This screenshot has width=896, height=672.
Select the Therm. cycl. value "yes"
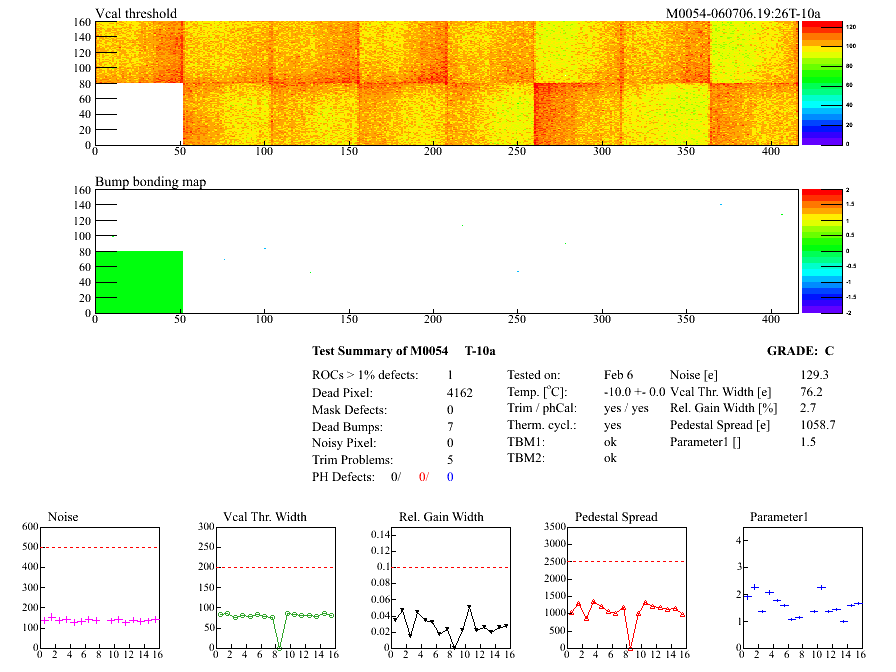pos(613,425)
